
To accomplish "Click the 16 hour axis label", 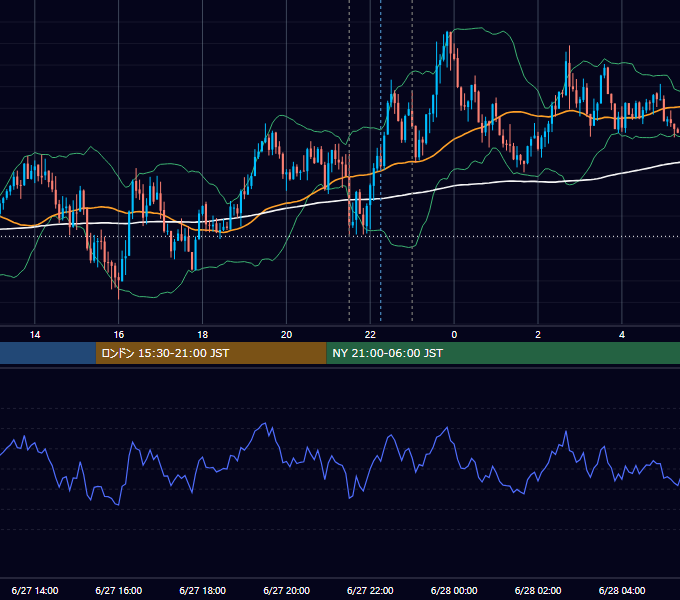I will coord(118,335).
